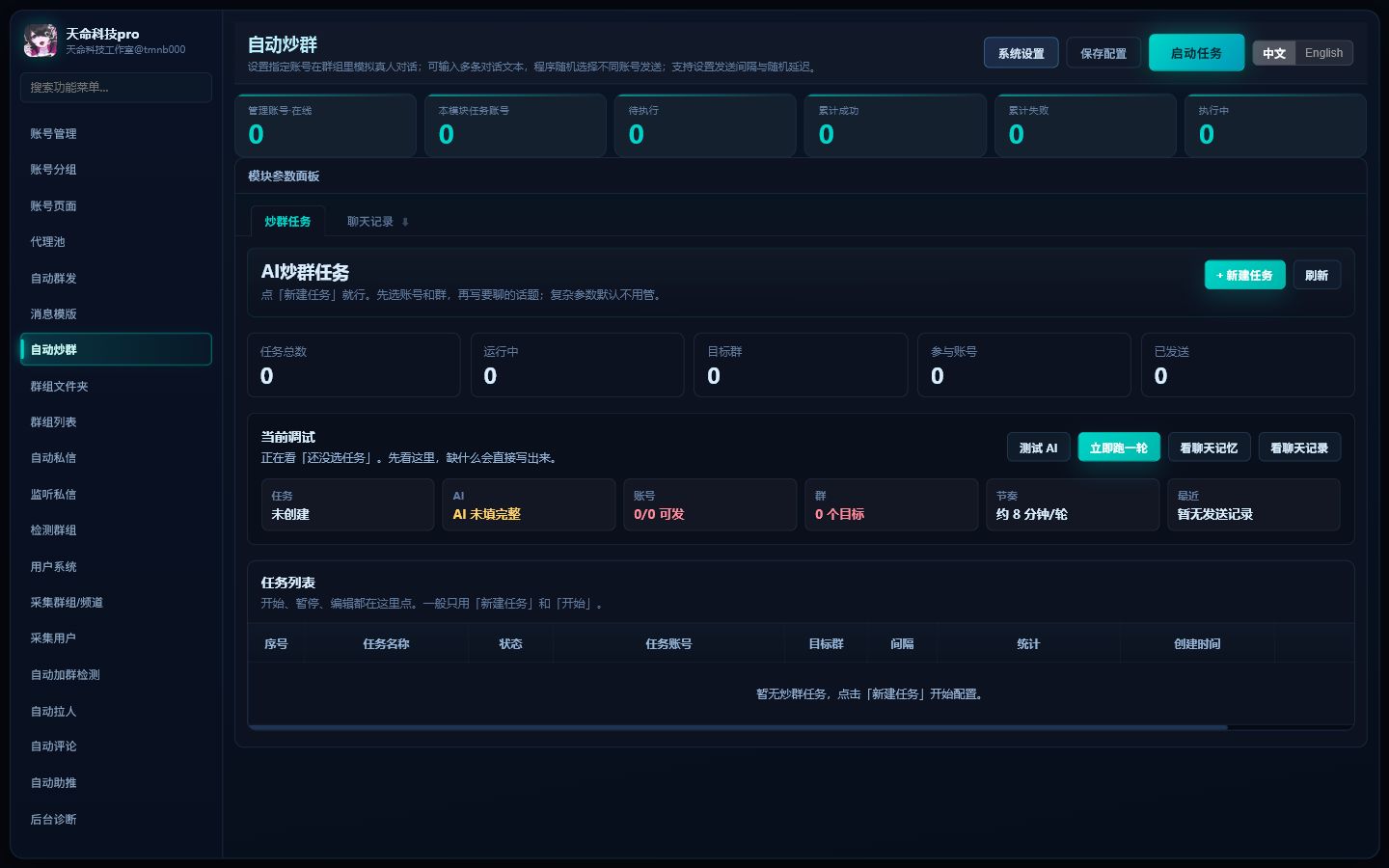Viewport: 1389px width, 868px height.
Task: Select the 炒群任务 tab
Action: pos(287,222)
